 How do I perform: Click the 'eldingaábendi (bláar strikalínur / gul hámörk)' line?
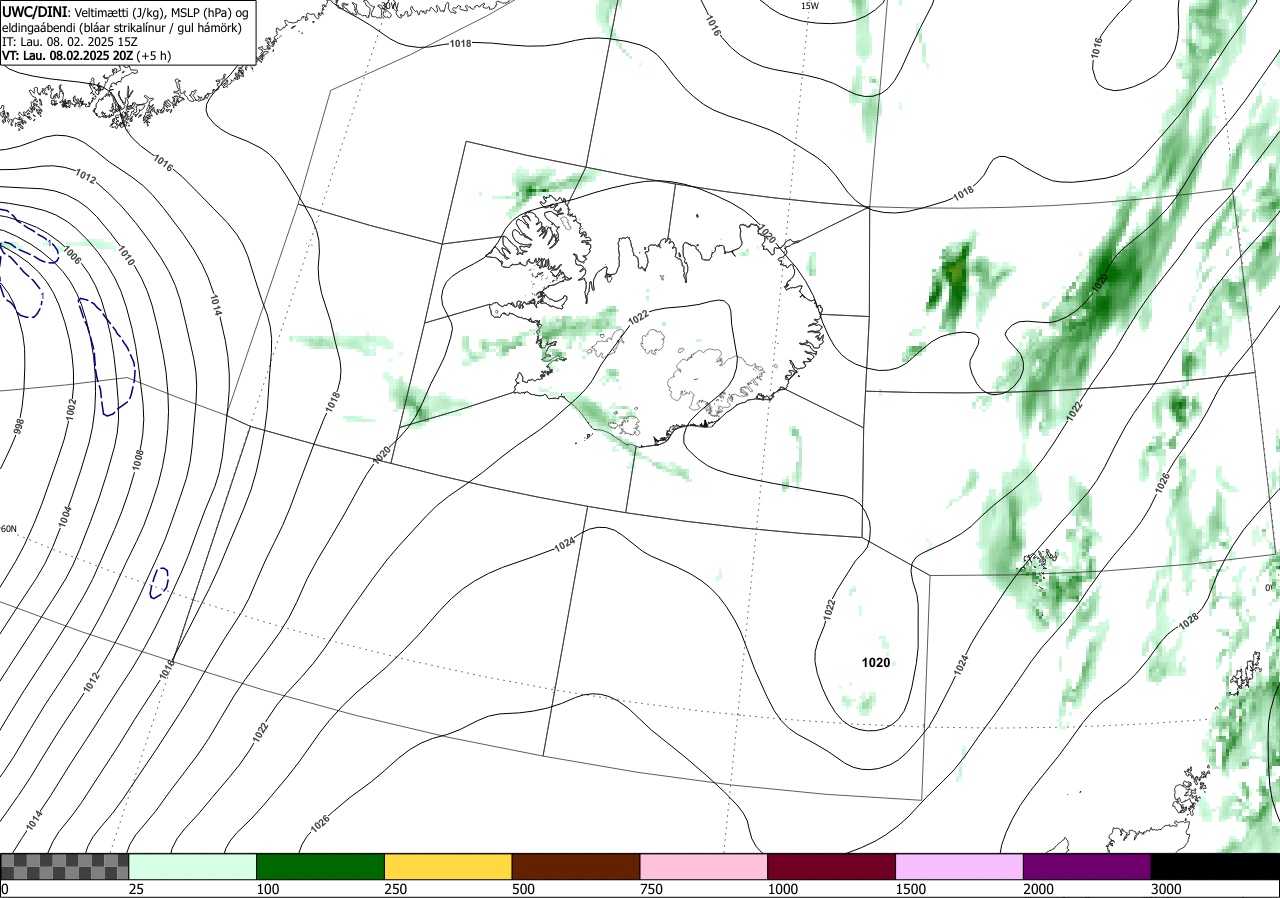click(121, 27)
